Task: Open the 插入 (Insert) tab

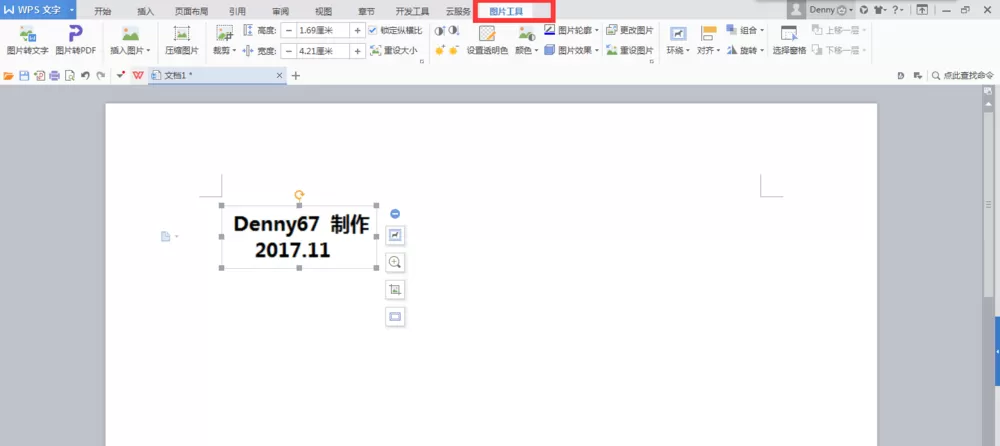Action: coord(146,11)
